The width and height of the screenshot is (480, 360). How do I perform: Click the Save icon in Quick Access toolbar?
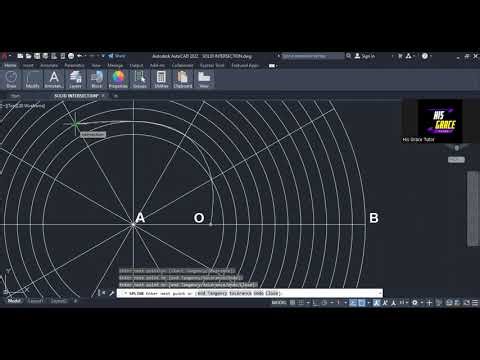tap(37, 56)
